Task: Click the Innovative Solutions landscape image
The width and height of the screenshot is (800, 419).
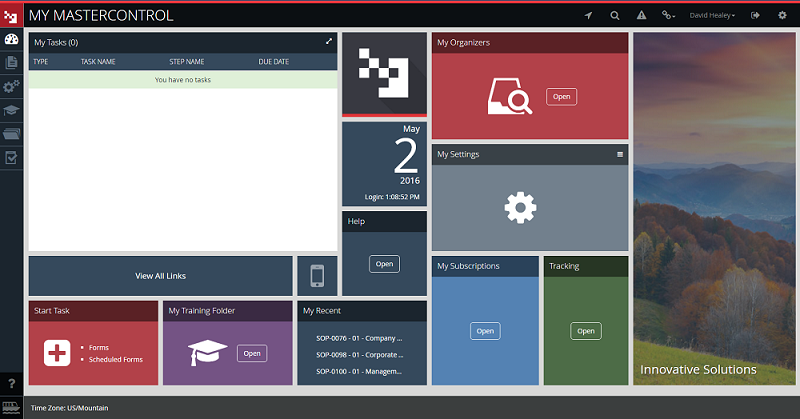Action: (x=714, y=209)
